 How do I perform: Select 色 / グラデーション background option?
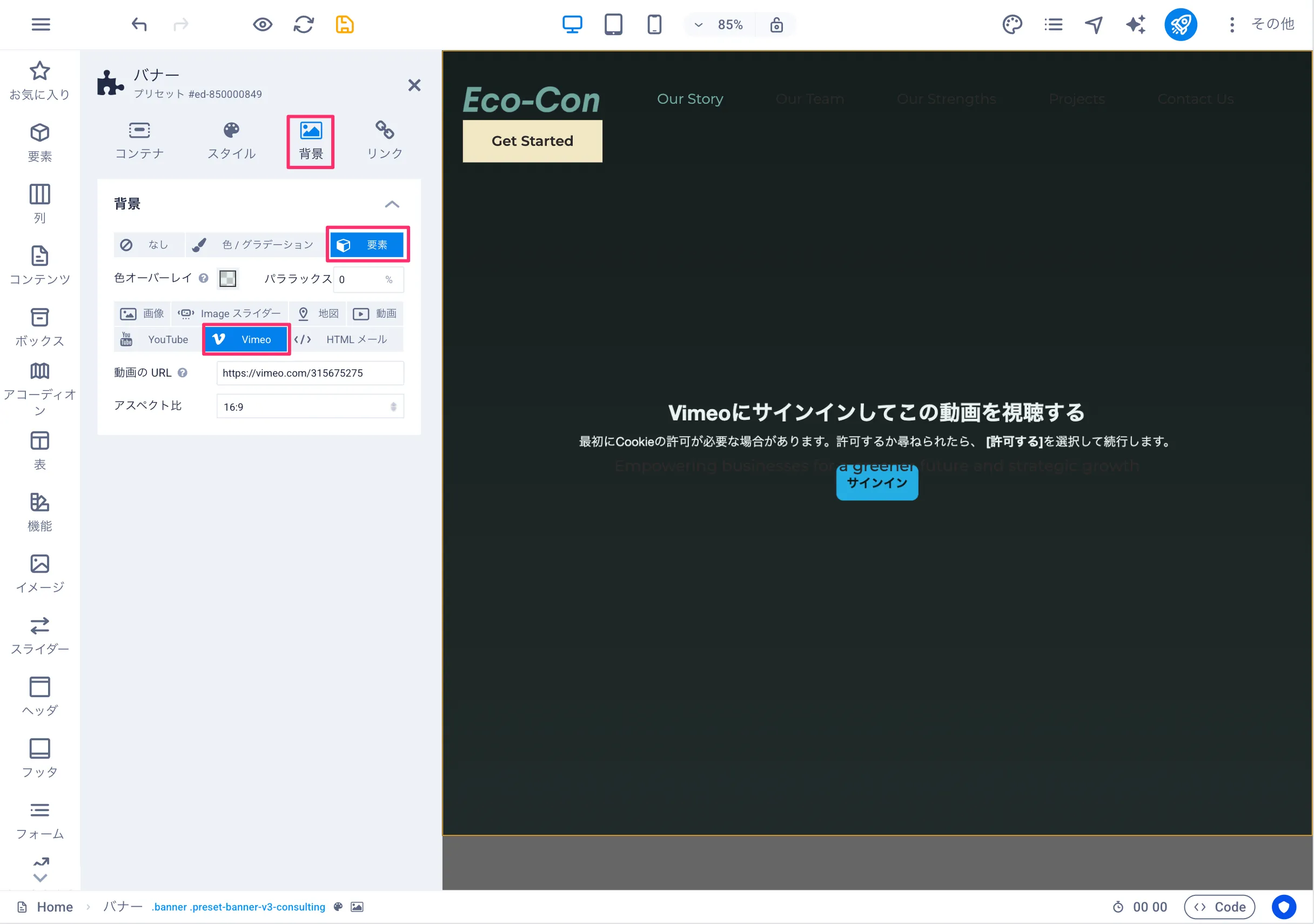click(257, 244)
